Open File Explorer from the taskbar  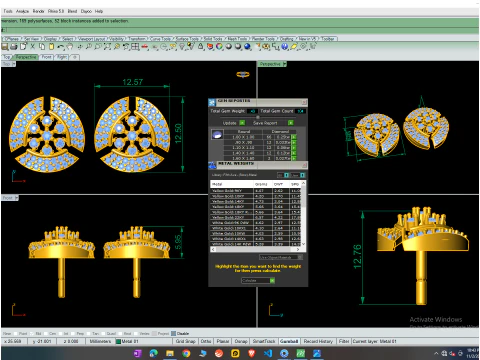[x=170, y=353]
